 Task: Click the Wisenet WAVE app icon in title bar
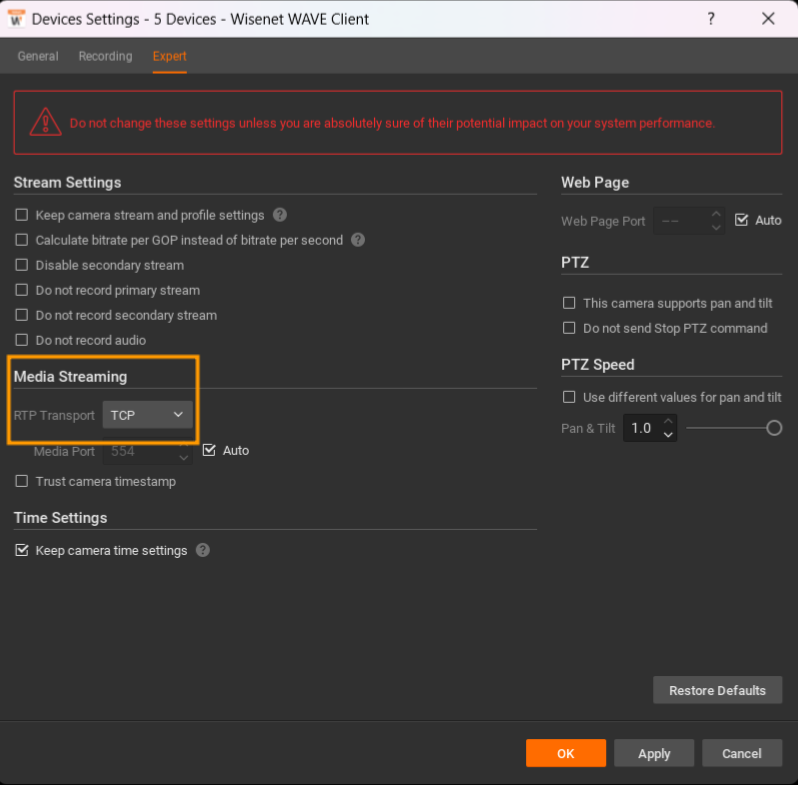tap(17, 19)
